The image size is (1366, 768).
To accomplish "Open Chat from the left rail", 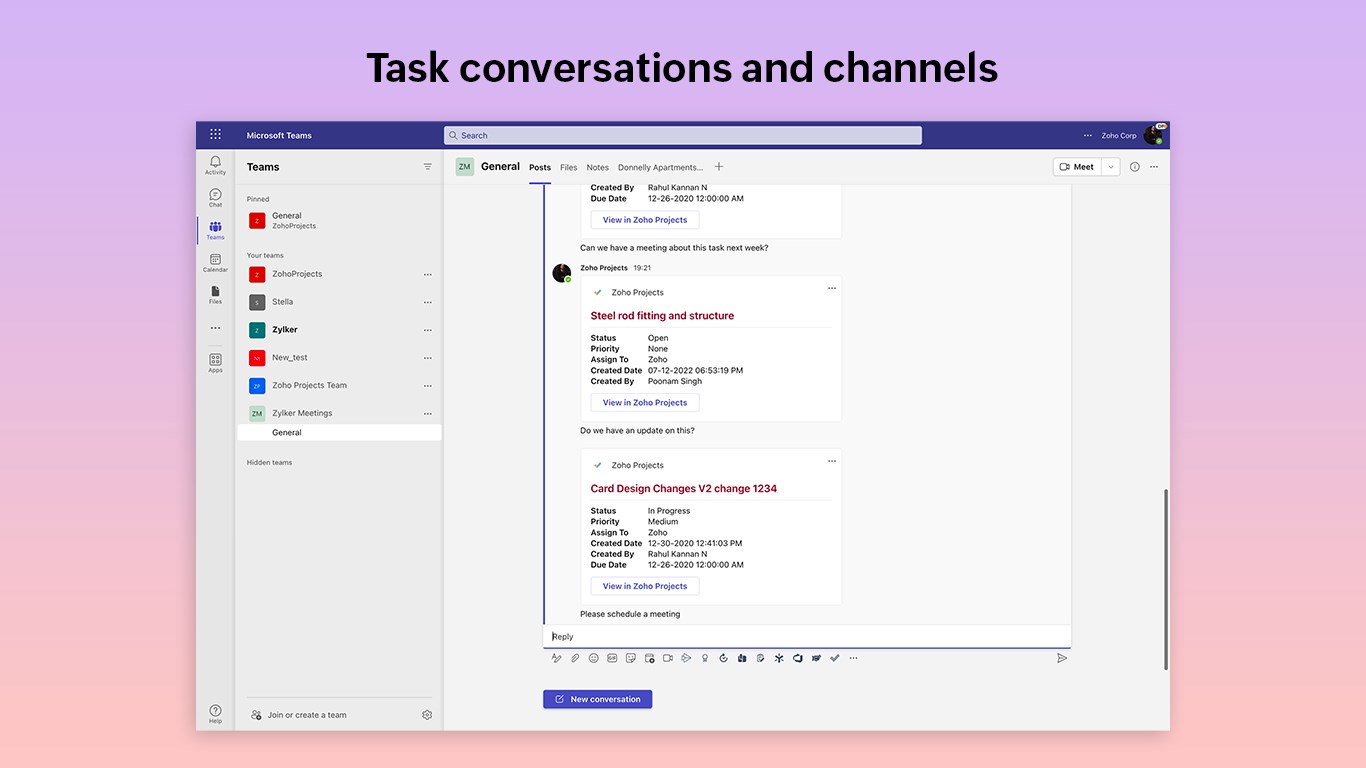I will click(215, 197).
